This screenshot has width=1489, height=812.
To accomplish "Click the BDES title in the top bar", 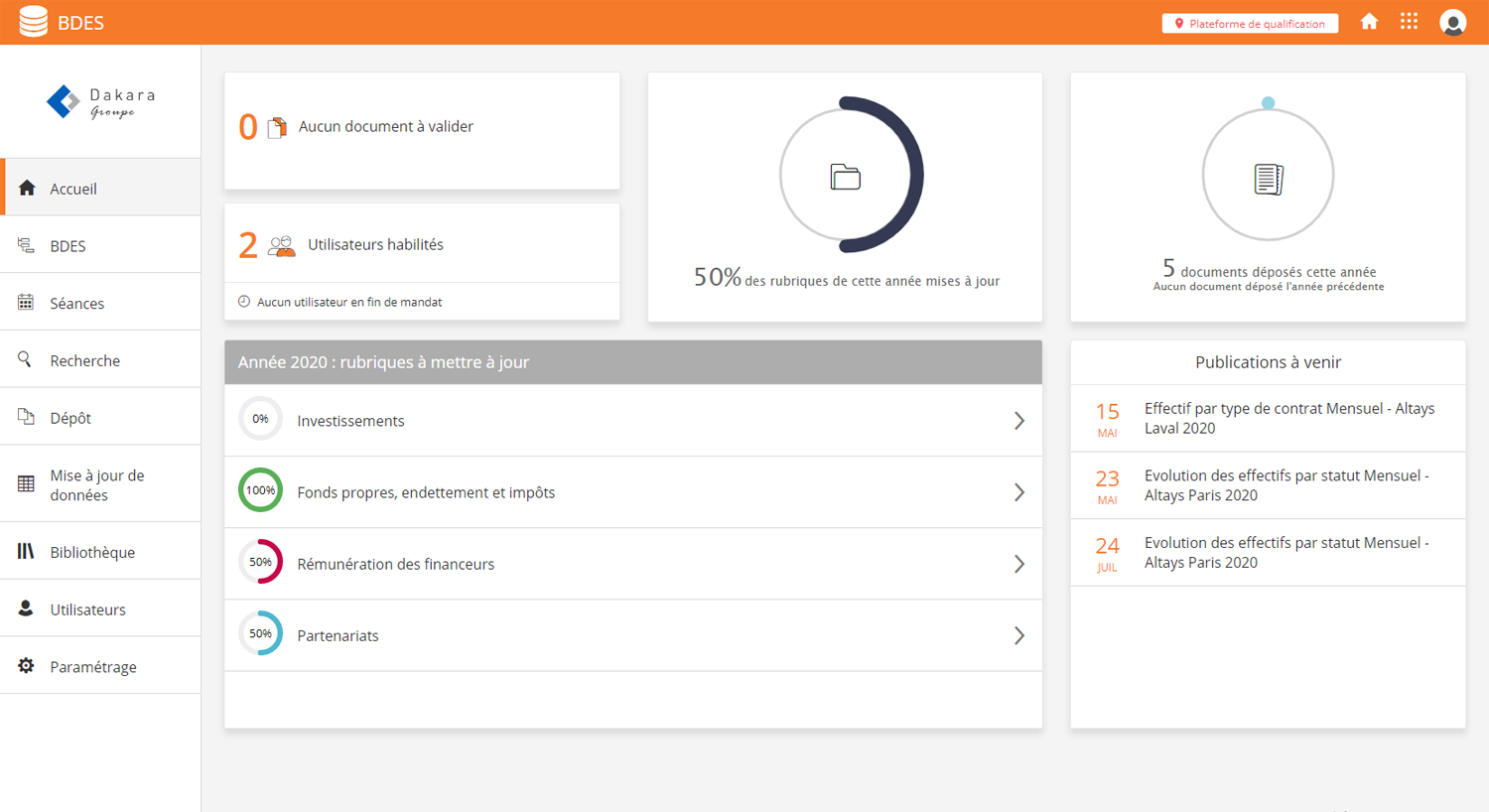I will [x=80, y=23].
